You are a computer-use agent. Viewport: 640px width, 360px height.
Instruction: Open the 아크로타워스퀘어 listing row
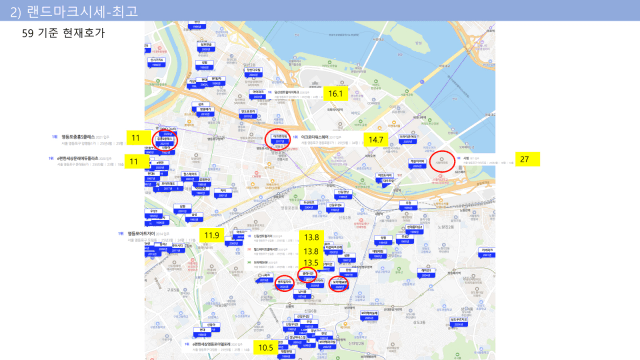(x=327, y=140)
